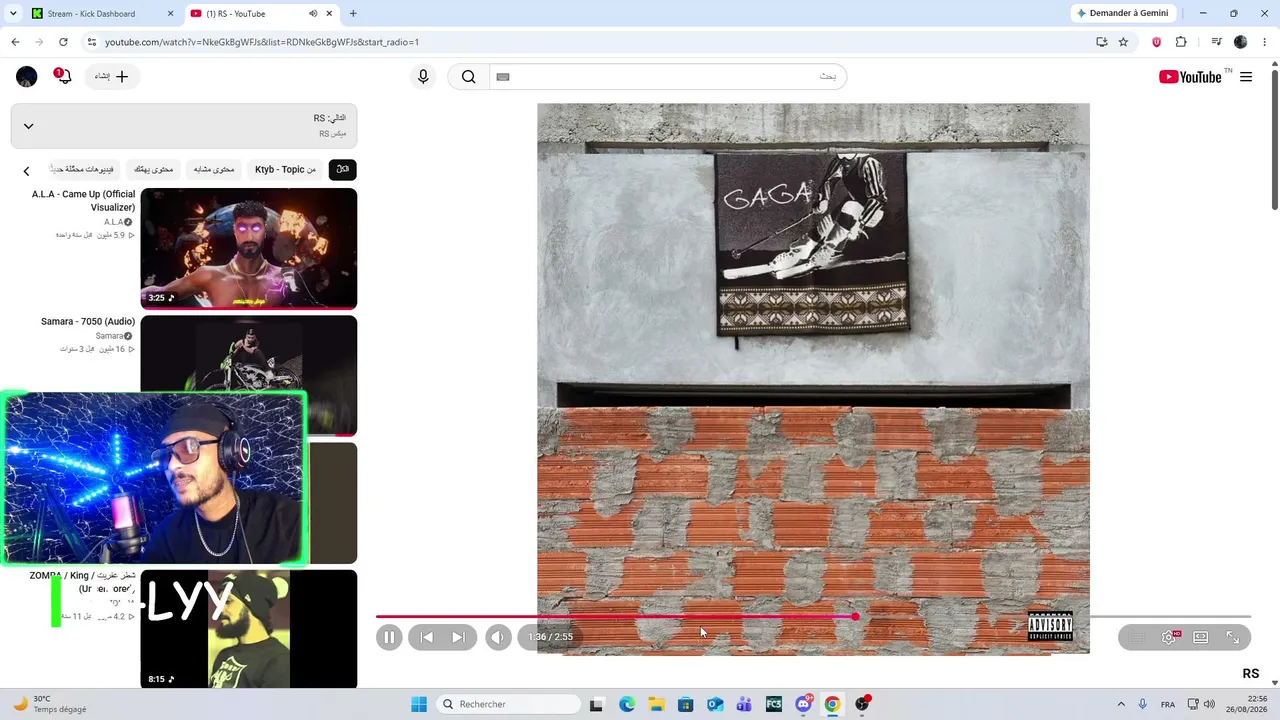This screenshot has height=720, width=1280.
Task: Mute the video player volume
Action: (498, 637)
